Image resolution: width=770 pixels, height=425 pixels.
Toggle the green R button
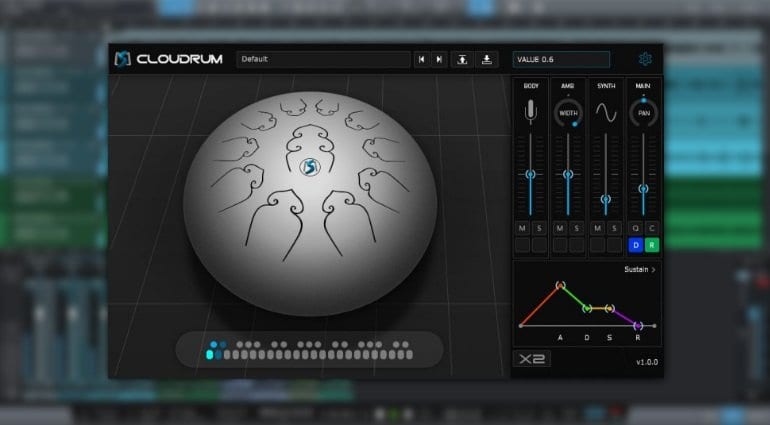[x=652, y=245]
